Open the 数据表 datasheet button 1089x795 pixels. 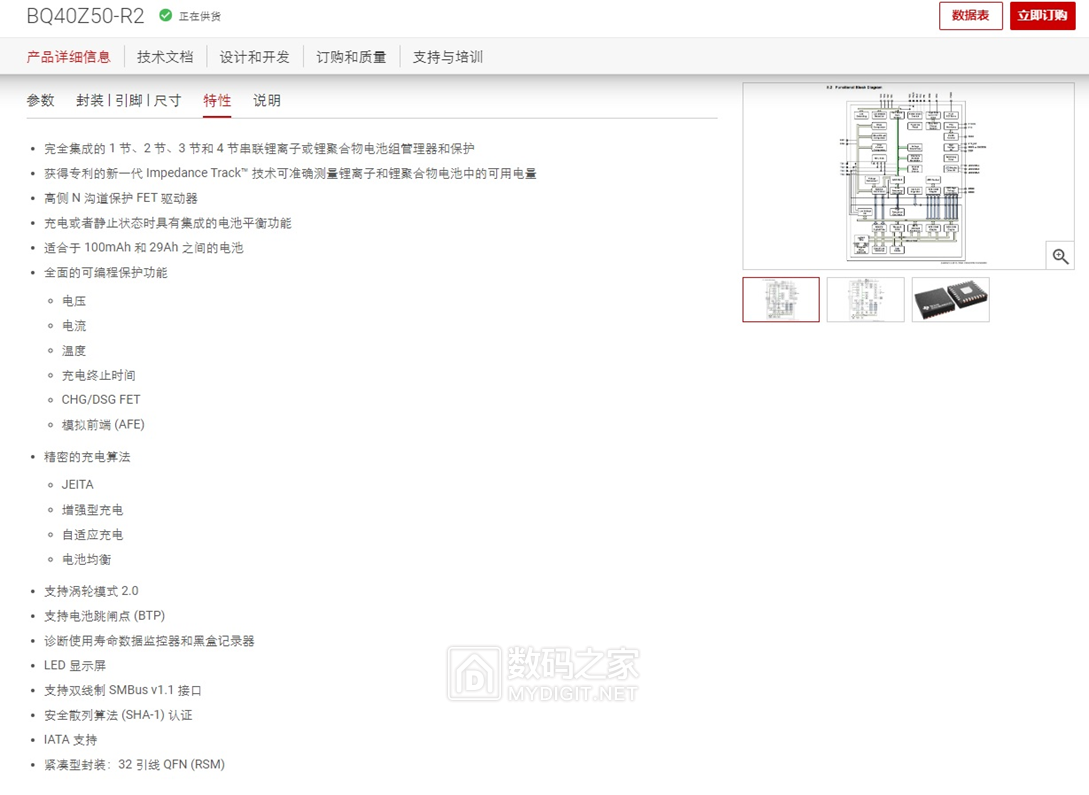969,16
